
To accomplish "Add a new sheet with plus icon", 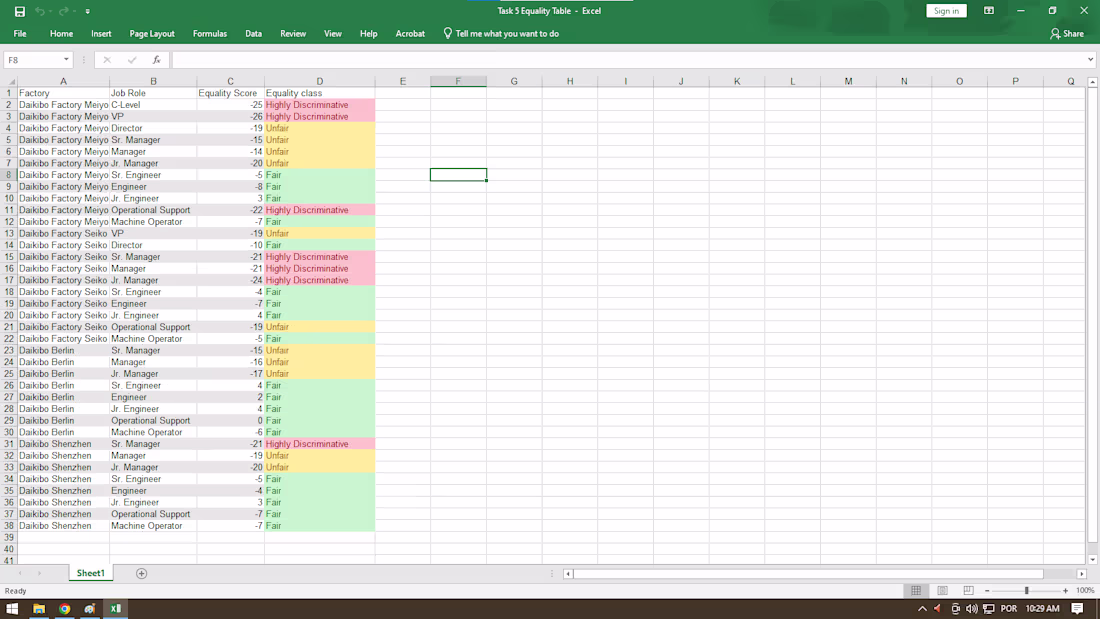I will coord(142,573).
